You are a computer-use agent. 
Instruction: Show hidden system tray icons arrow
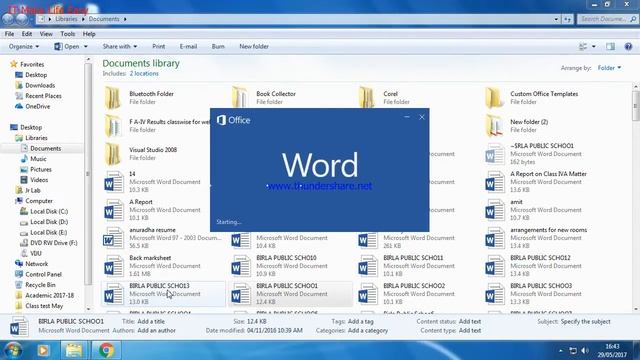[561, 351]
